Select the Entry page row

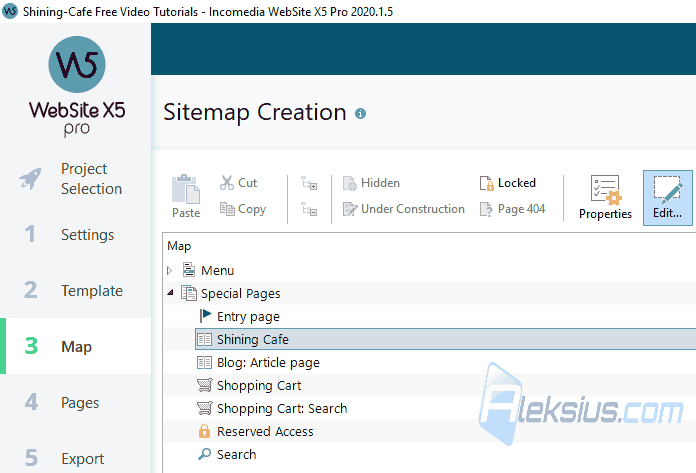(429, 316)
